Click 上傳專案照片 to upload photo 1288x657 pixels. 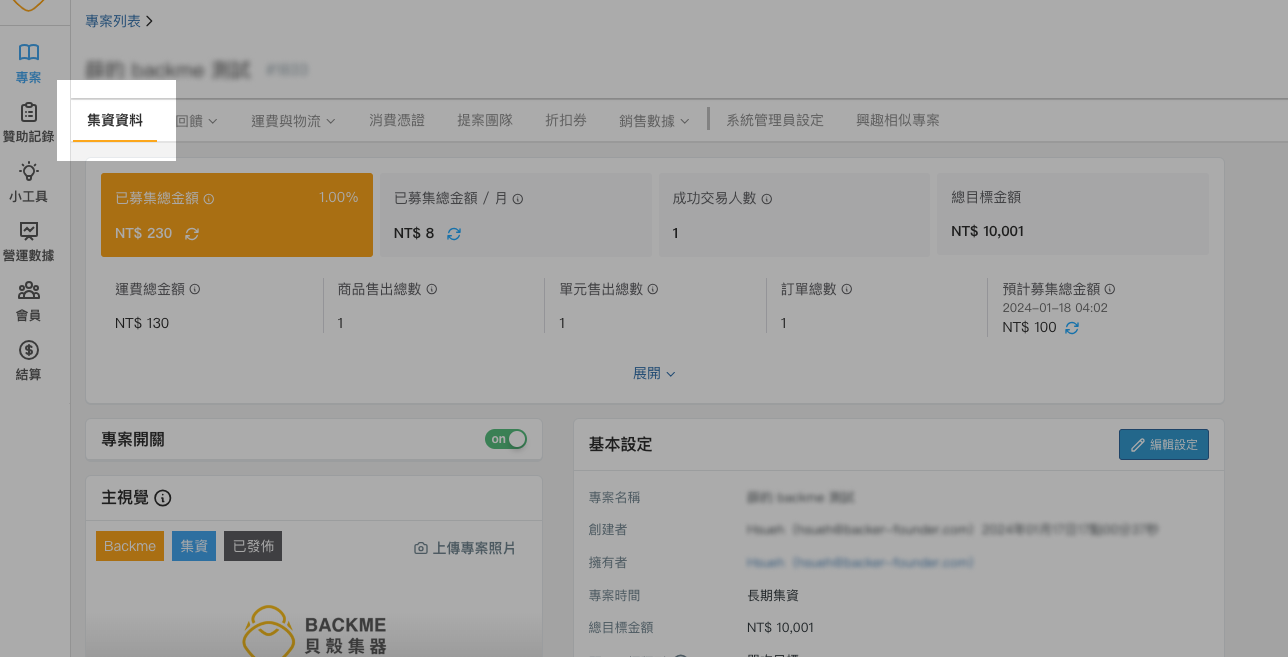pyautogui.click(x=465, y=548)
